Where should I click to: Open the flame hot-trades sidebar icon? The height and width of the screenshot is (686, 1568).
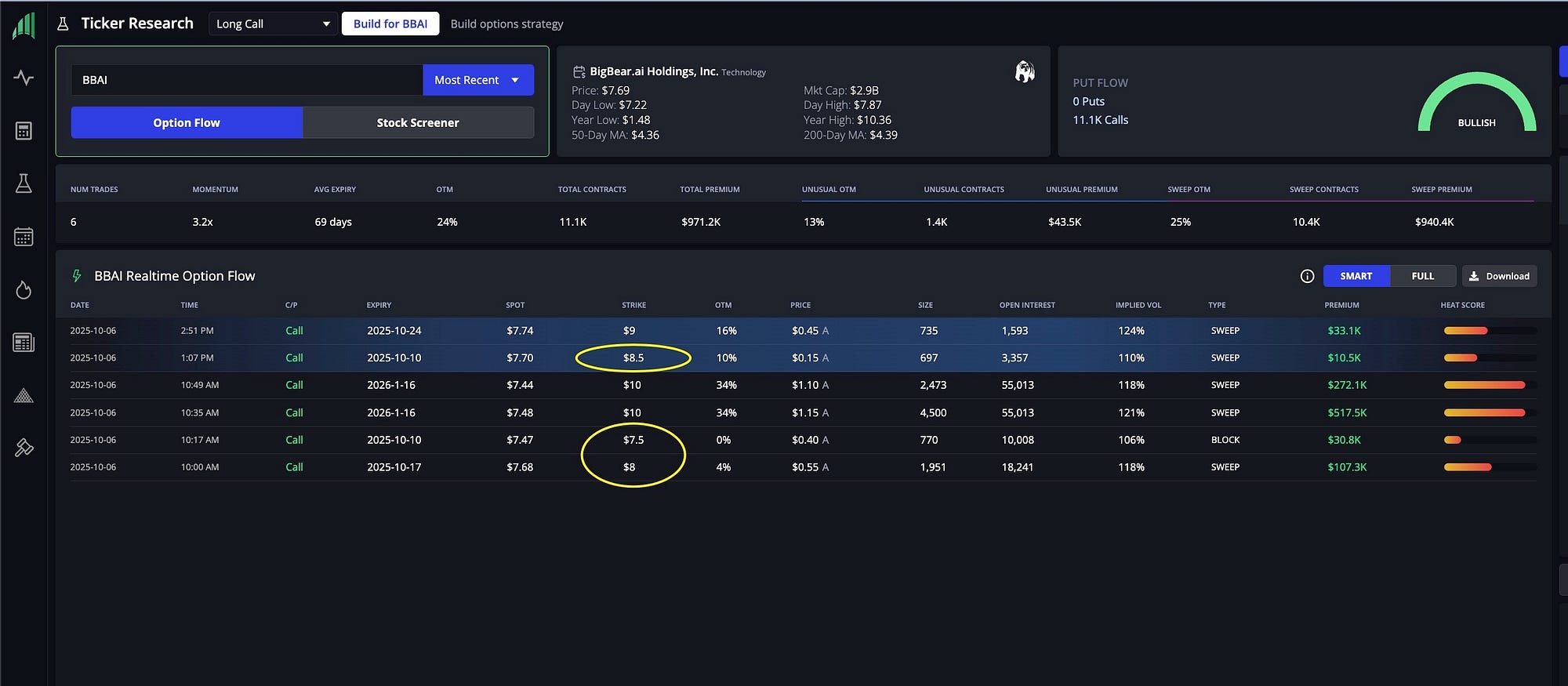point(24,289)
